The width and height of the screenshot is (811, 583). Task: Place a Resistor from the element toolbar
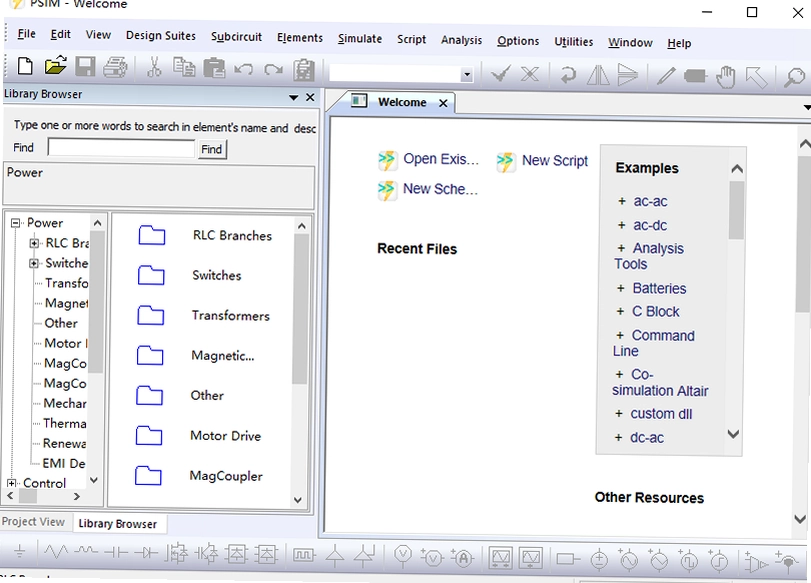[56, 552]
